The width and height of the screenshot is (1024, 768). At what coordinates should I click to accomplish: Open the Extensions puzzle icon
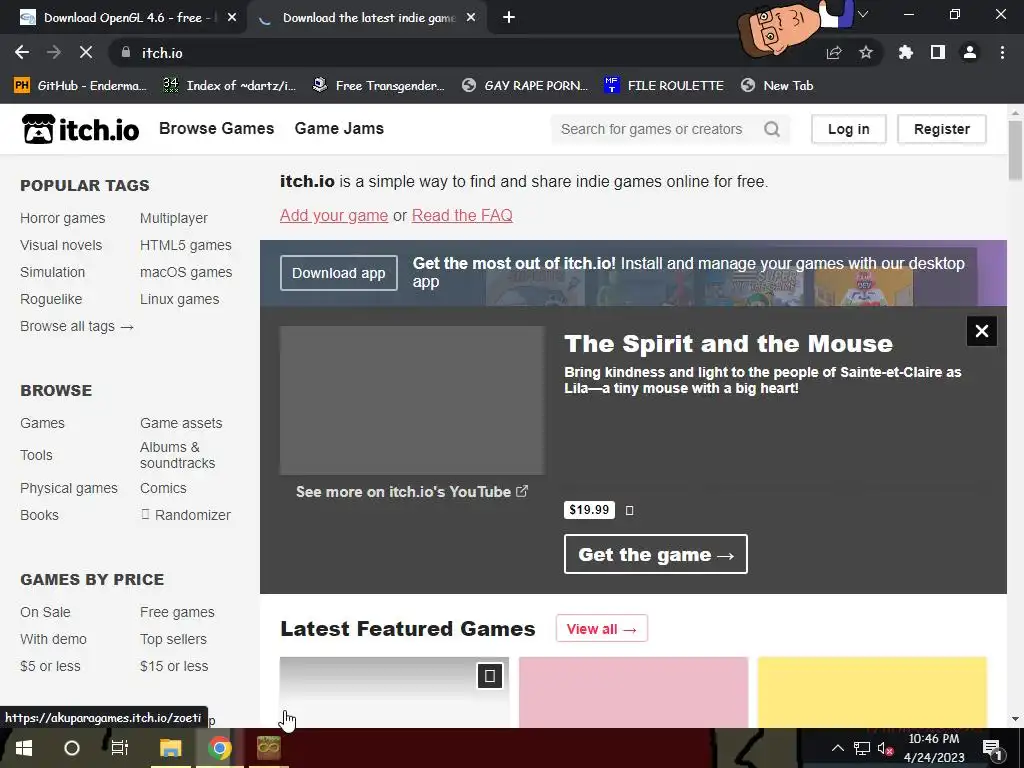click(906, 52)
